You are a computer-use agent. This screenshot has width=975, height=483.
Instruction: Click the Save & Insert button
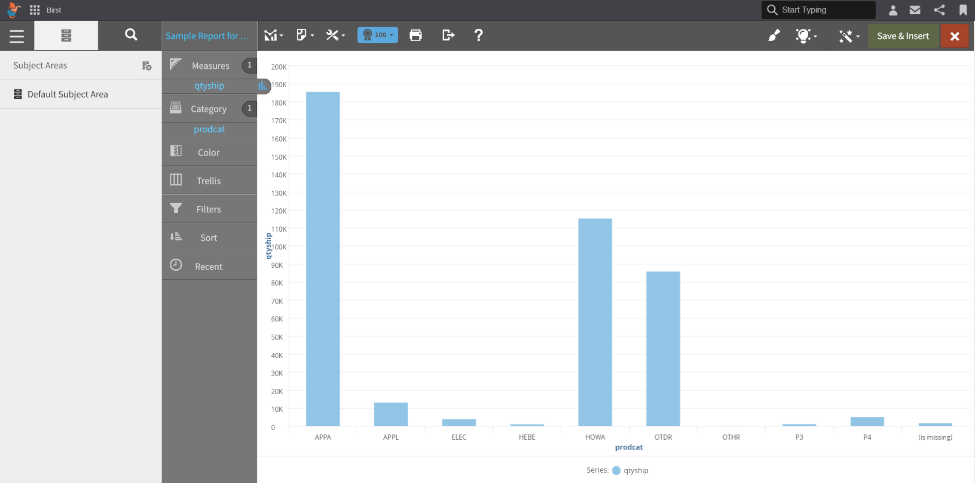coord(902,36)
